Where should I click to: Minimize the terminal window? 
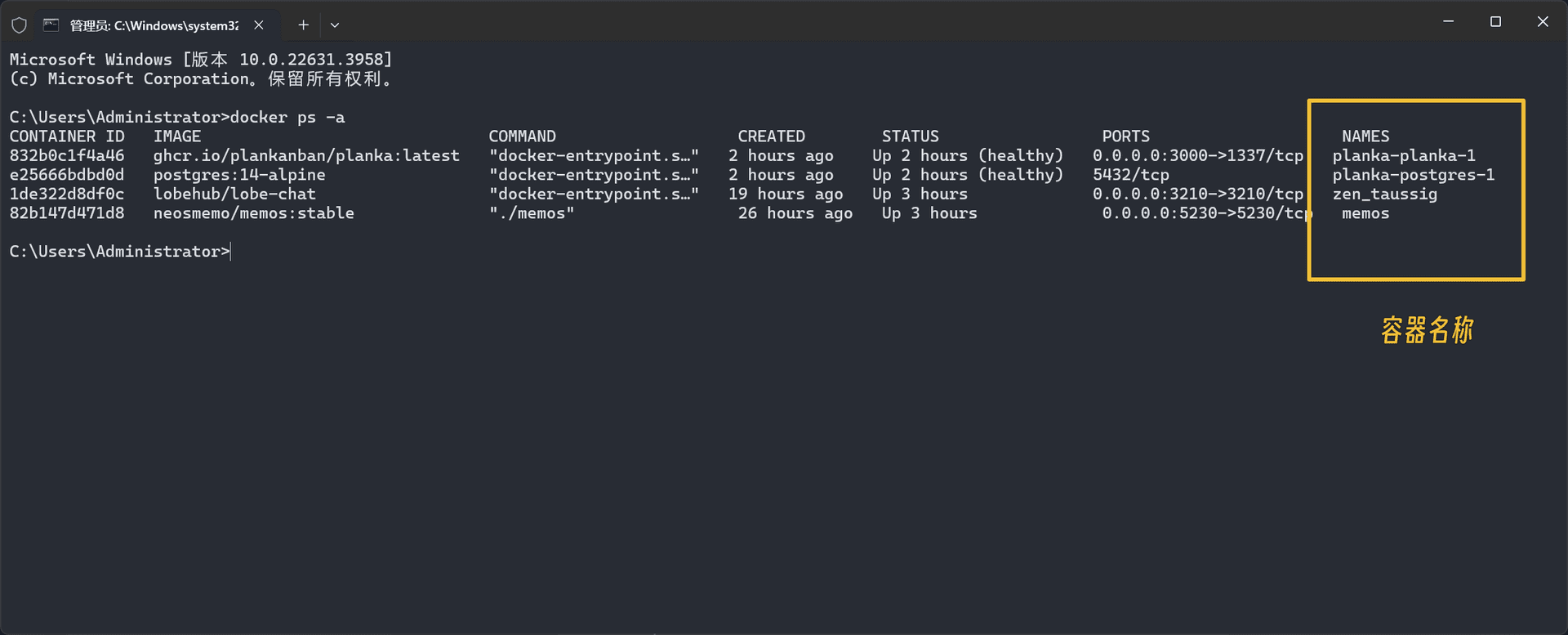point(1448,22)
